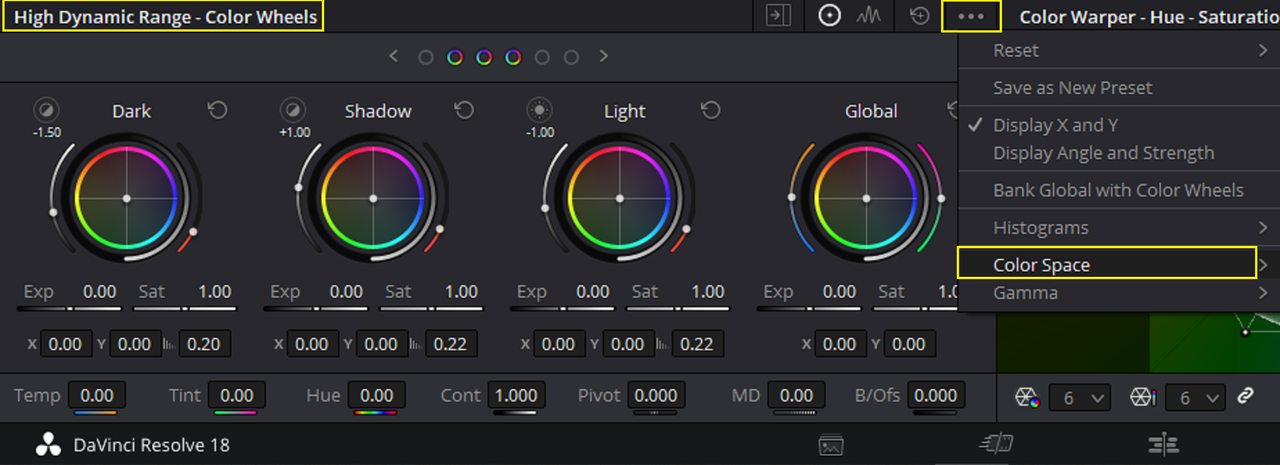Image resolution: width=1280 pixels, height=465 pixels.
Task: Click the Cont value field 1.000
Action: tap(516, 395)
